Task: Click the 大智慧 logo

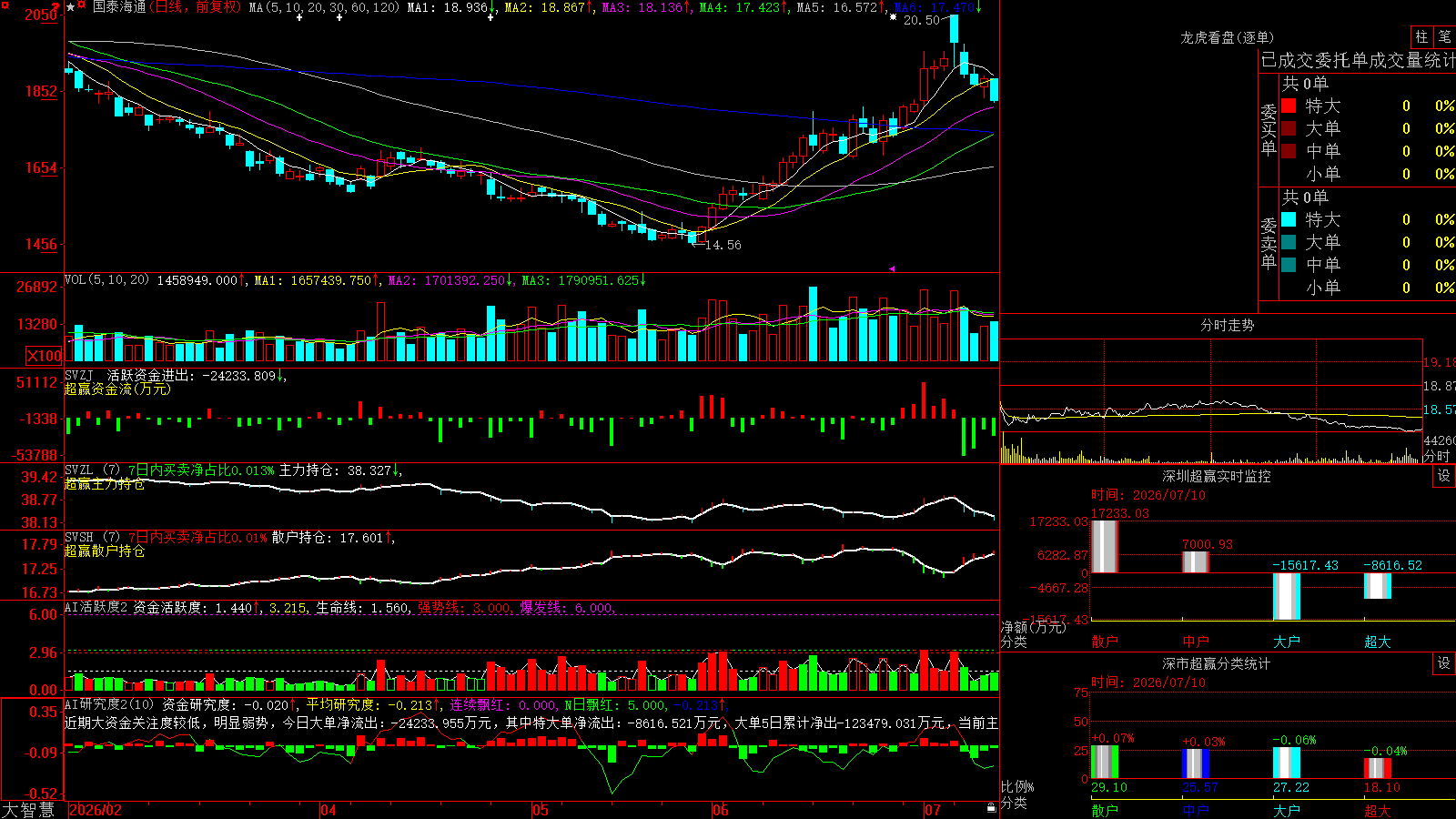Action: coord(29,810)
